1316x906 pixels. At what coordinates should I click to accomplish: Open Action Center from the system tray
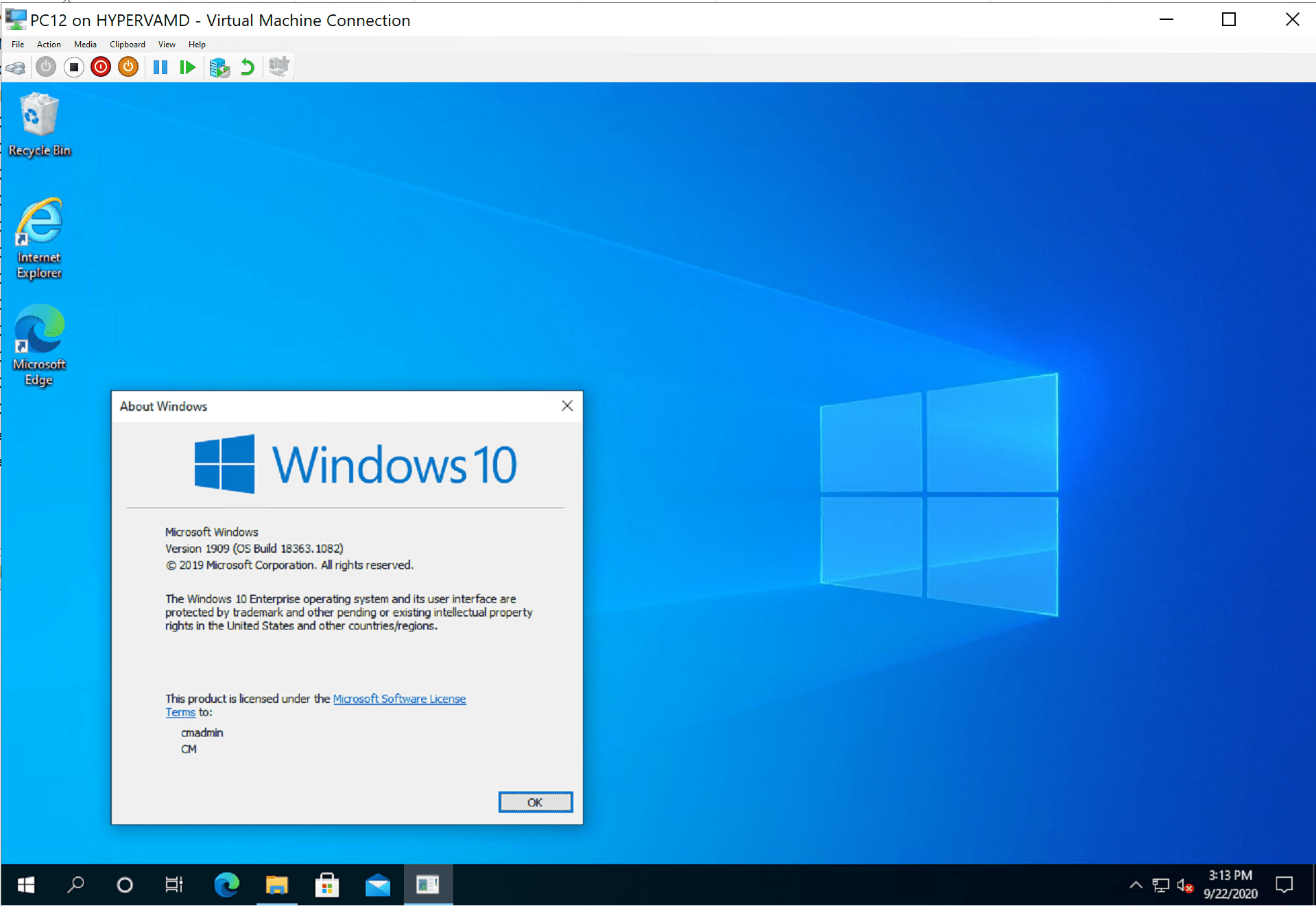tap(1284, 885)
